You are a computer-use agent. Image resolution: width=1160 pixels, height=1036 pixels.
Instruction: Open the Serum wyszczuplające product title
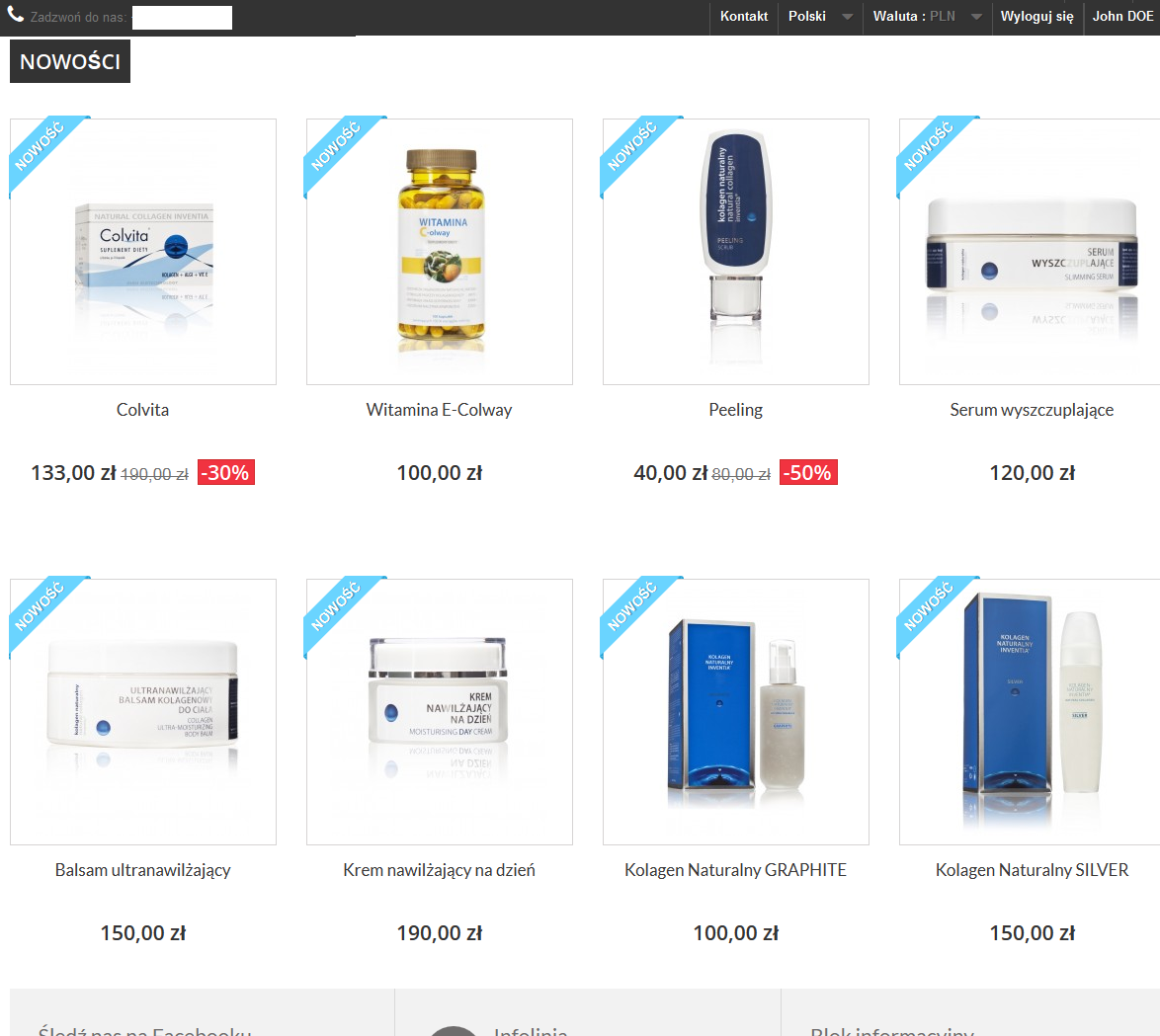[x=1032, y=411]
